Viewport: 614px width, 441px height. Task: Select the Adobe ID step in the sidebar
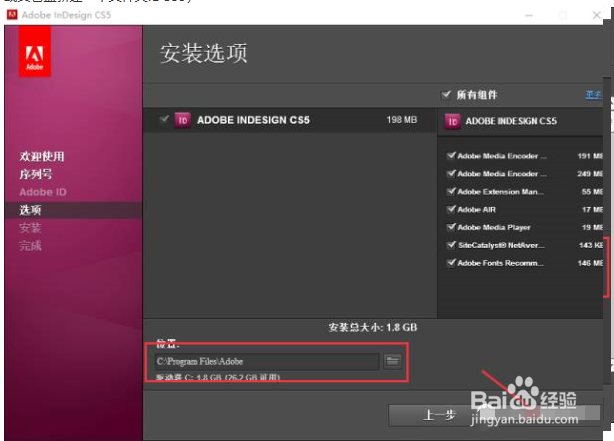[43, 192]
